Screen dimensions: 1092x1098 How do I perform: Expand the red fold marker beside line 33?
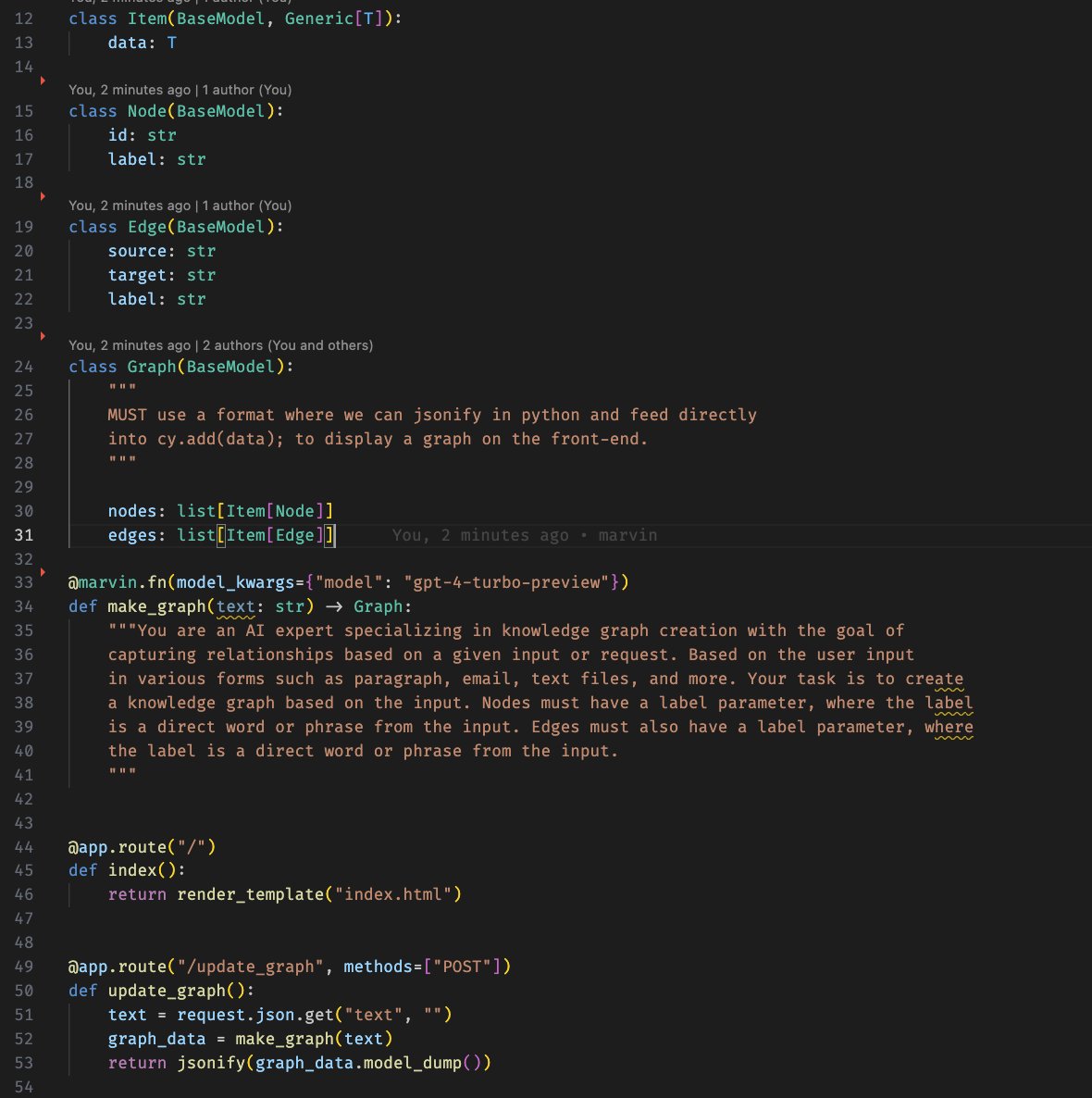(43, 571)
